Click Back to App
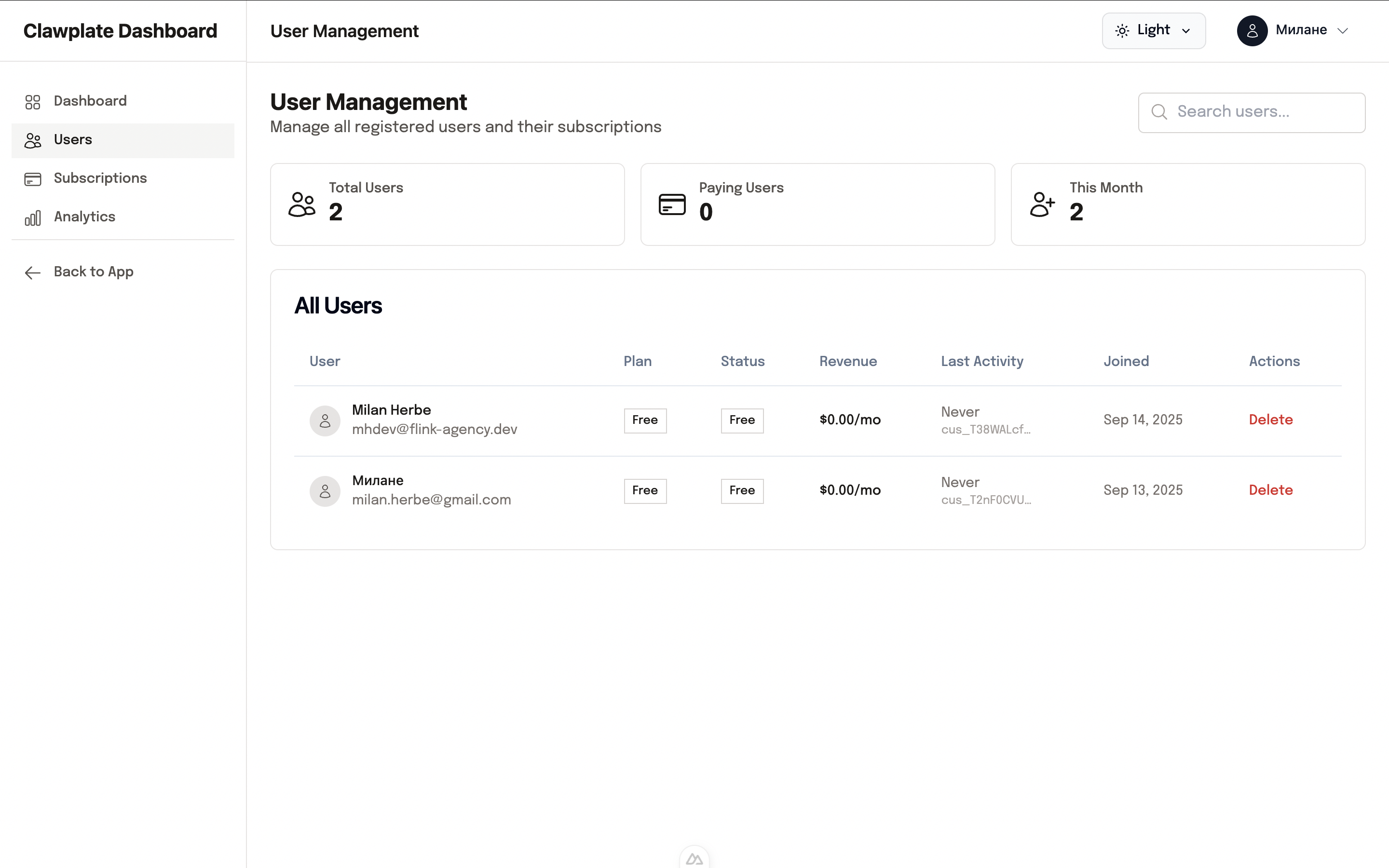This screenshot has width=1389, height=868. tap(94, 271)
